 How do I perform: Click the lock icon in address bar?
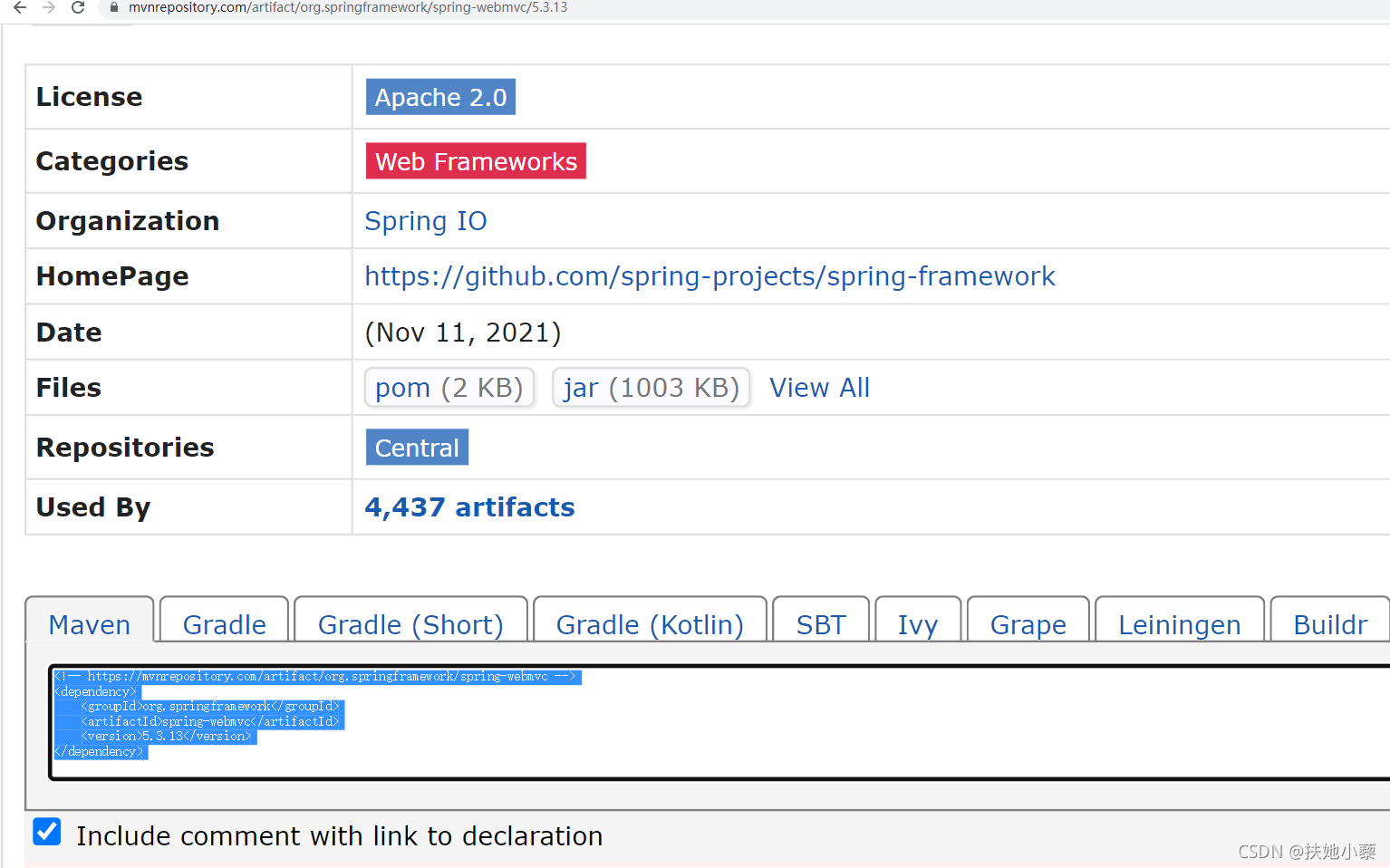pyautogui.click(x=113, y=7)
